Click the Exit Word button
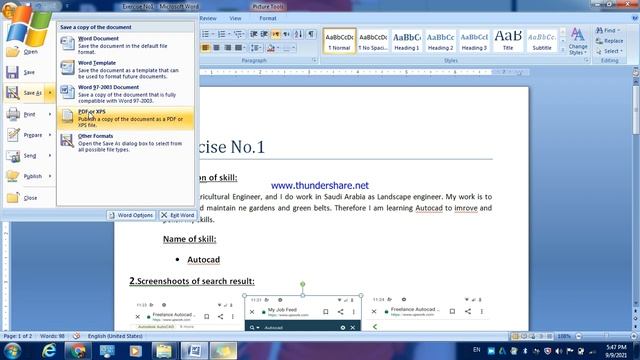Screen dimensions: 640x360 178,215
